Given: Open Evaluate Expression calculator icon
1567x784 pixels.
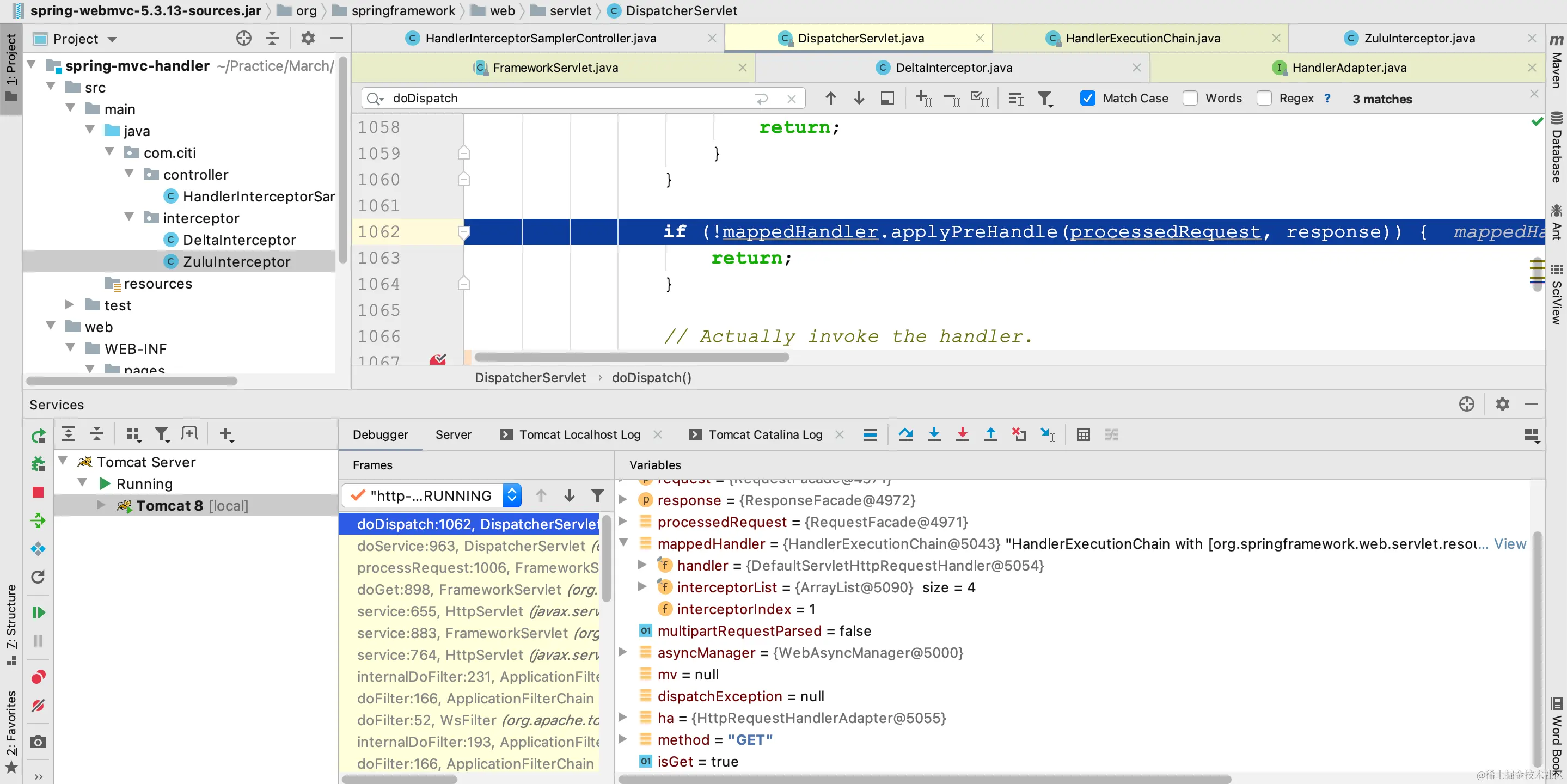Looking at the screenshot, I should click(1083, 434).
